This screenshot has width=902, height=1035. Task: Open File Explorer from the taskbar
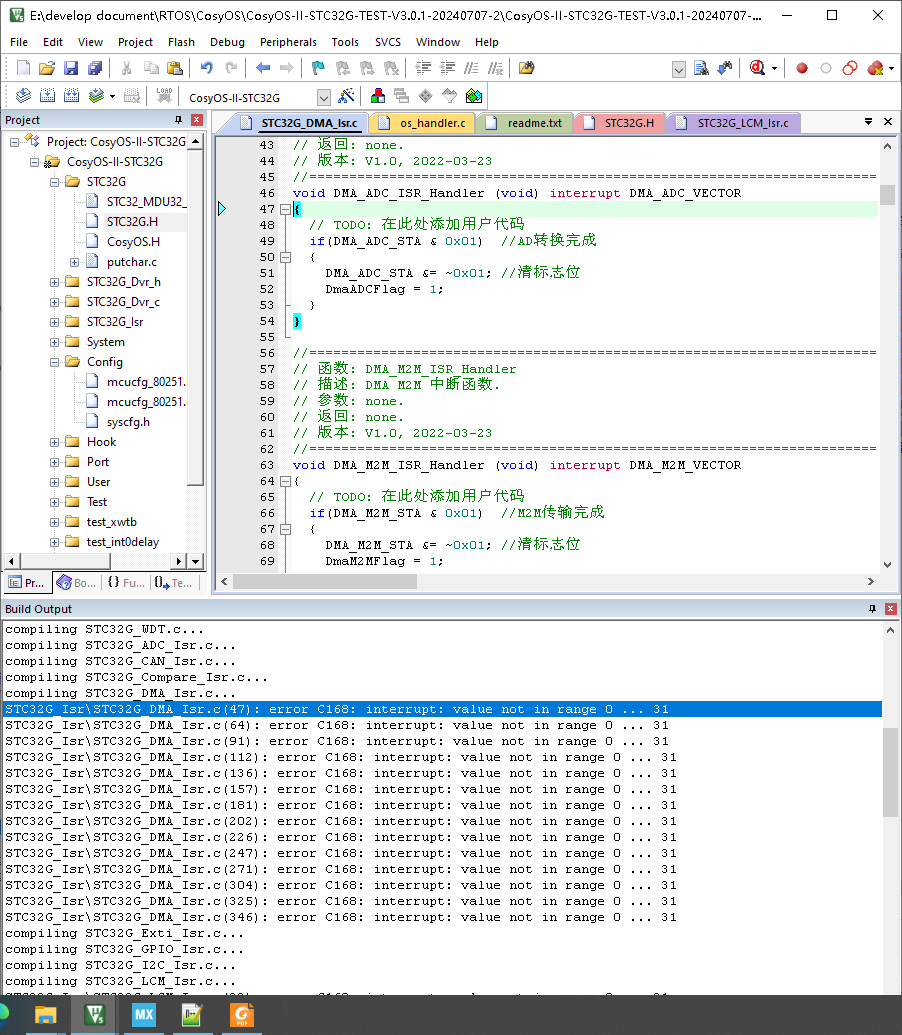point(46,1015)
